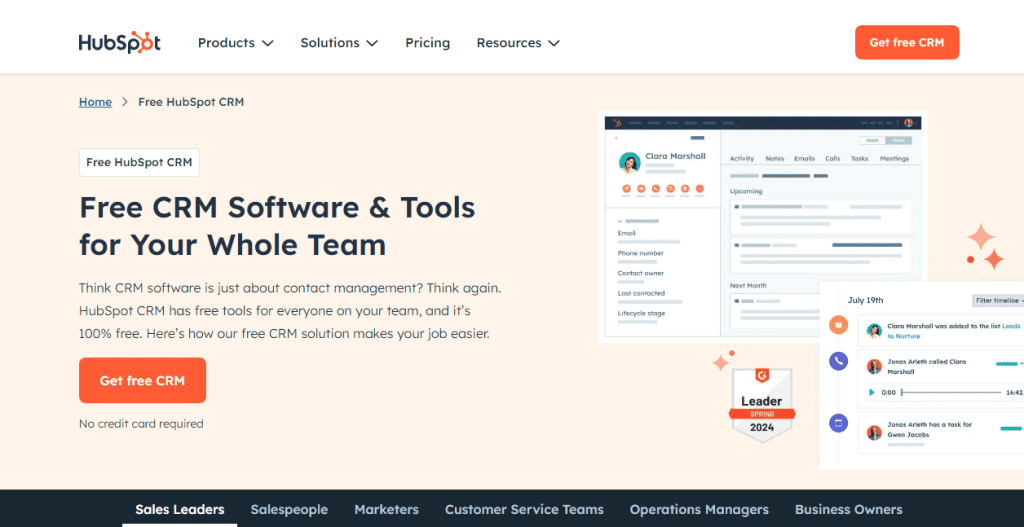Screen dimensions: 1024x527
Task: Click the Lifecycle stage field label
Action: [x=640, y=313]
